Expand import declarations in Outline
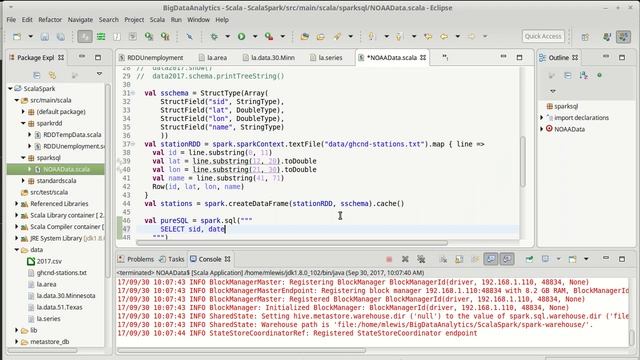640x360 pixels. click(x=542, y=118)
